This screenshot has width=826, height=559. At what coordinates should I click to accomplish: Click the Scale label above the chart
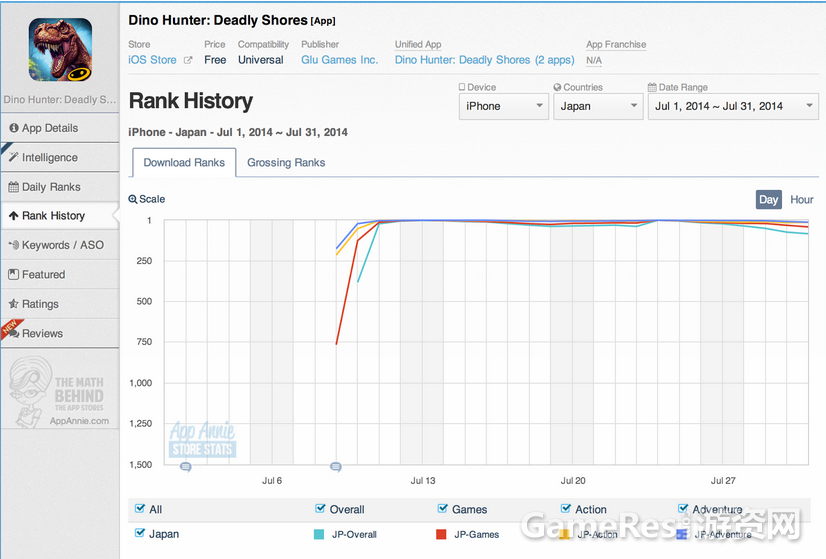point(152,199)
